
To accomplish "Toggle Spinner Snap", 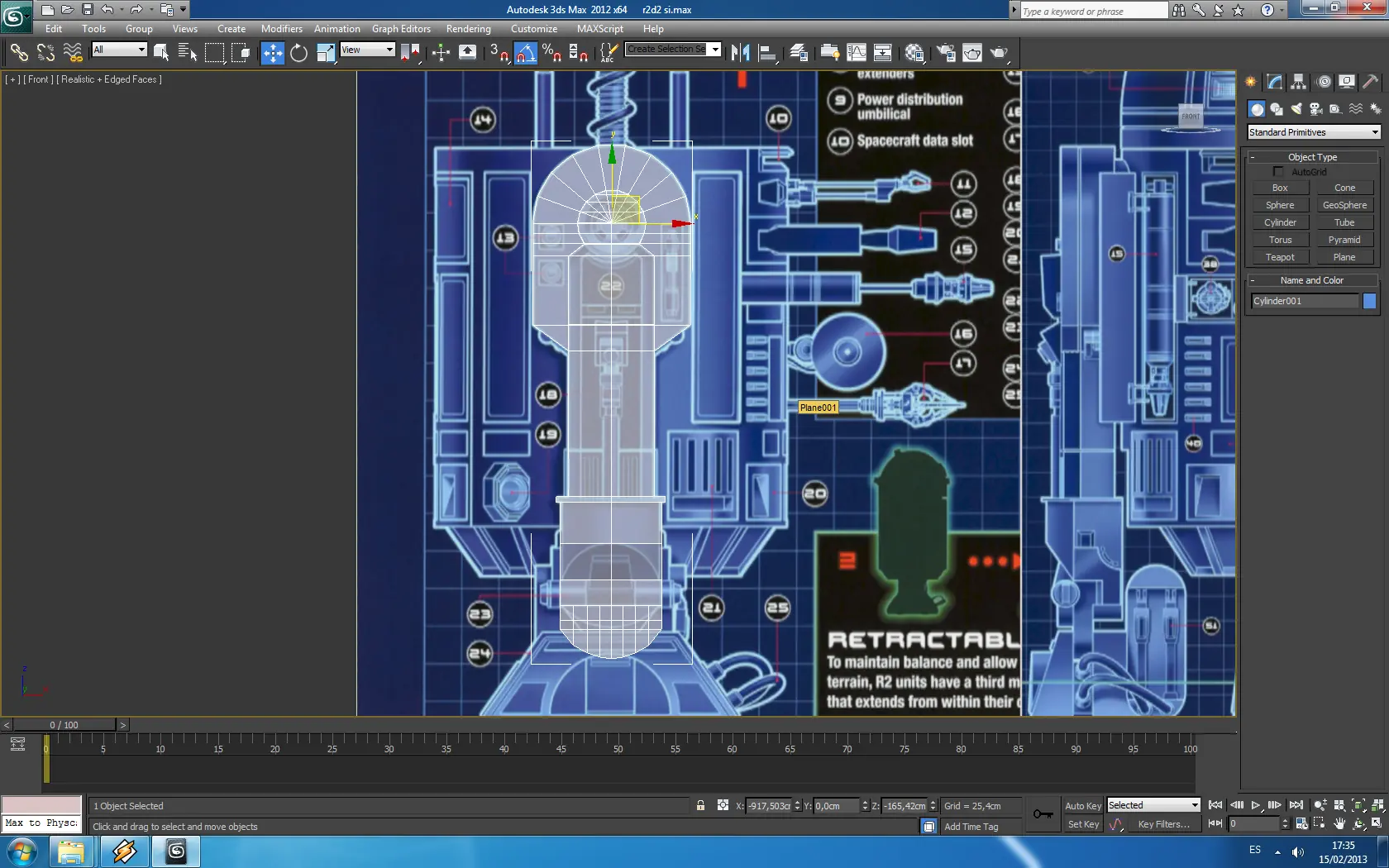I will tap(579, 53).
